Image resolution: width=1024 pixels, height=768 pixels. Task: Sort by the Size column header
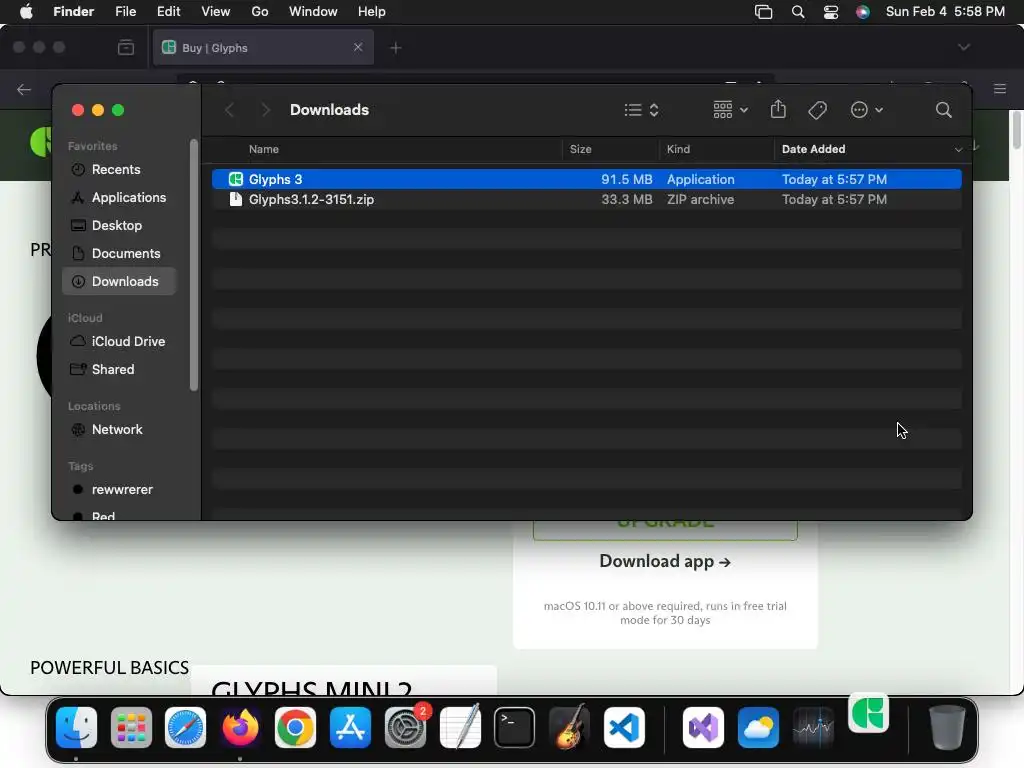tap(581, 150)
